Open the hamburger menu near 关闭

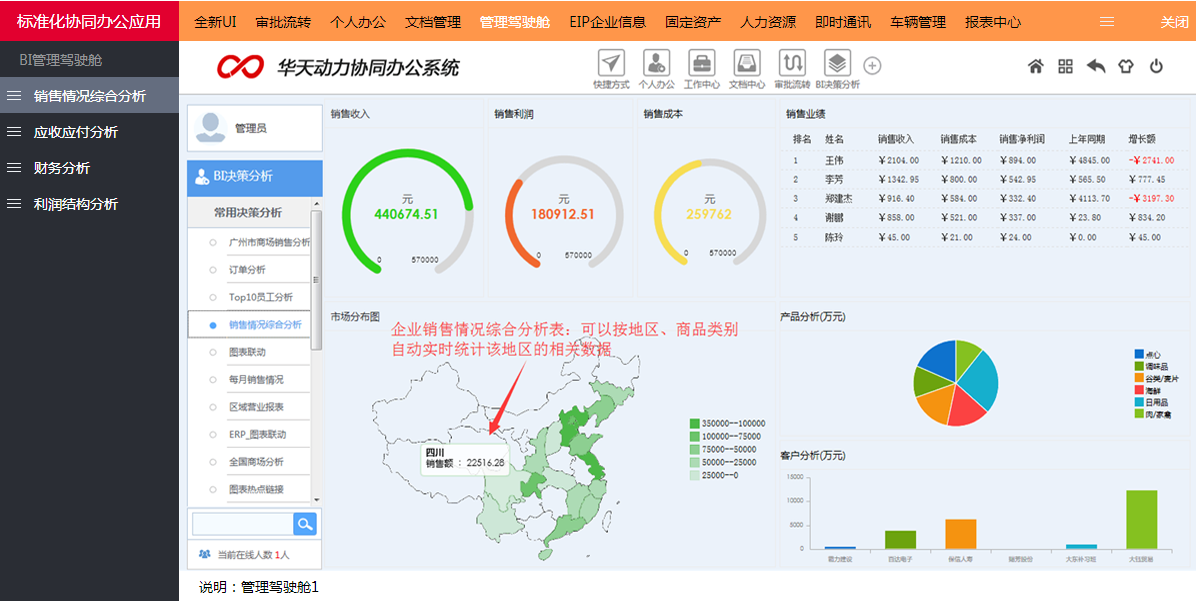[1107, 20]
